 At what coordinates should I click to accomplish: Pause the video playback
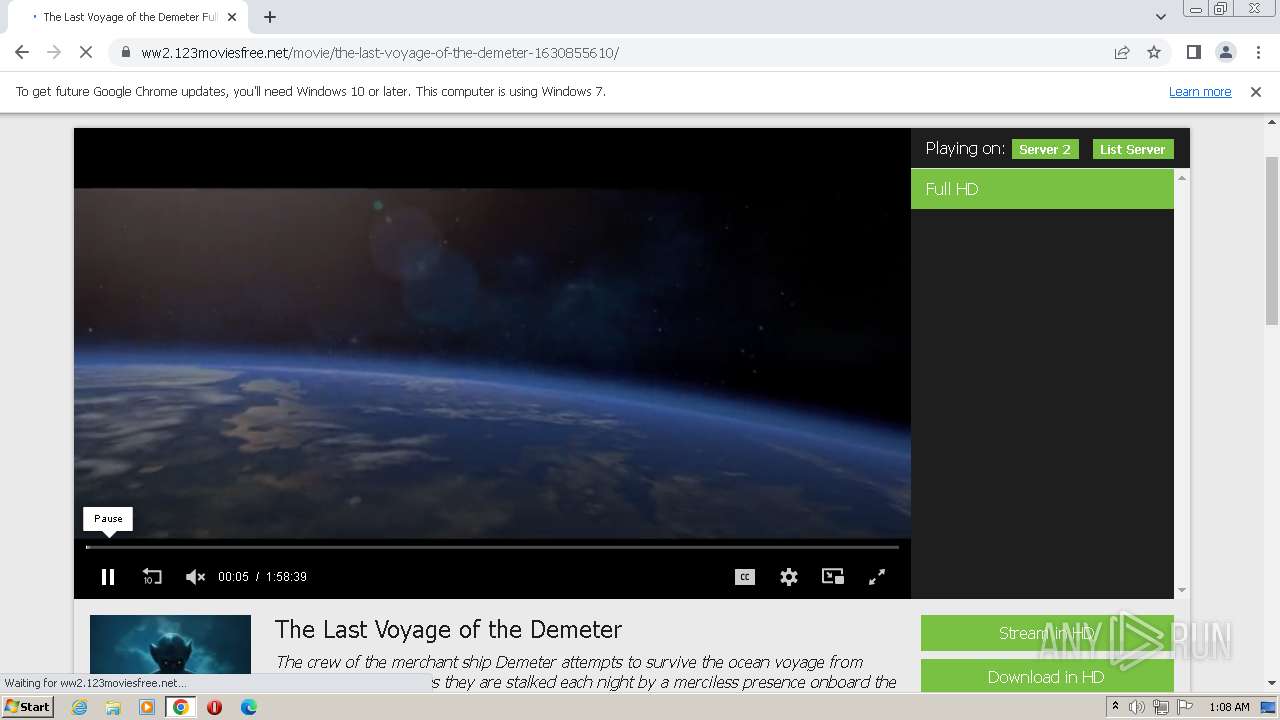(108, 577)
